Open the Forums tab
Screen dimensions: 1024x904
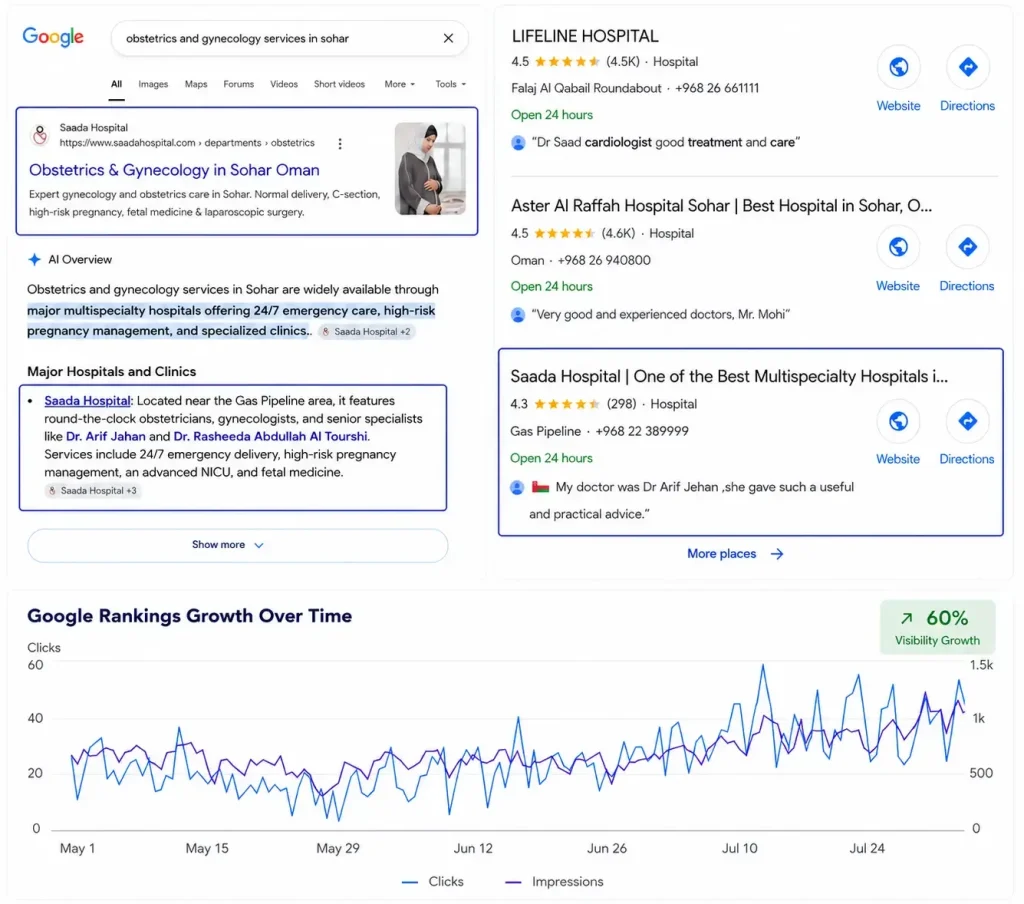[238, 84]
